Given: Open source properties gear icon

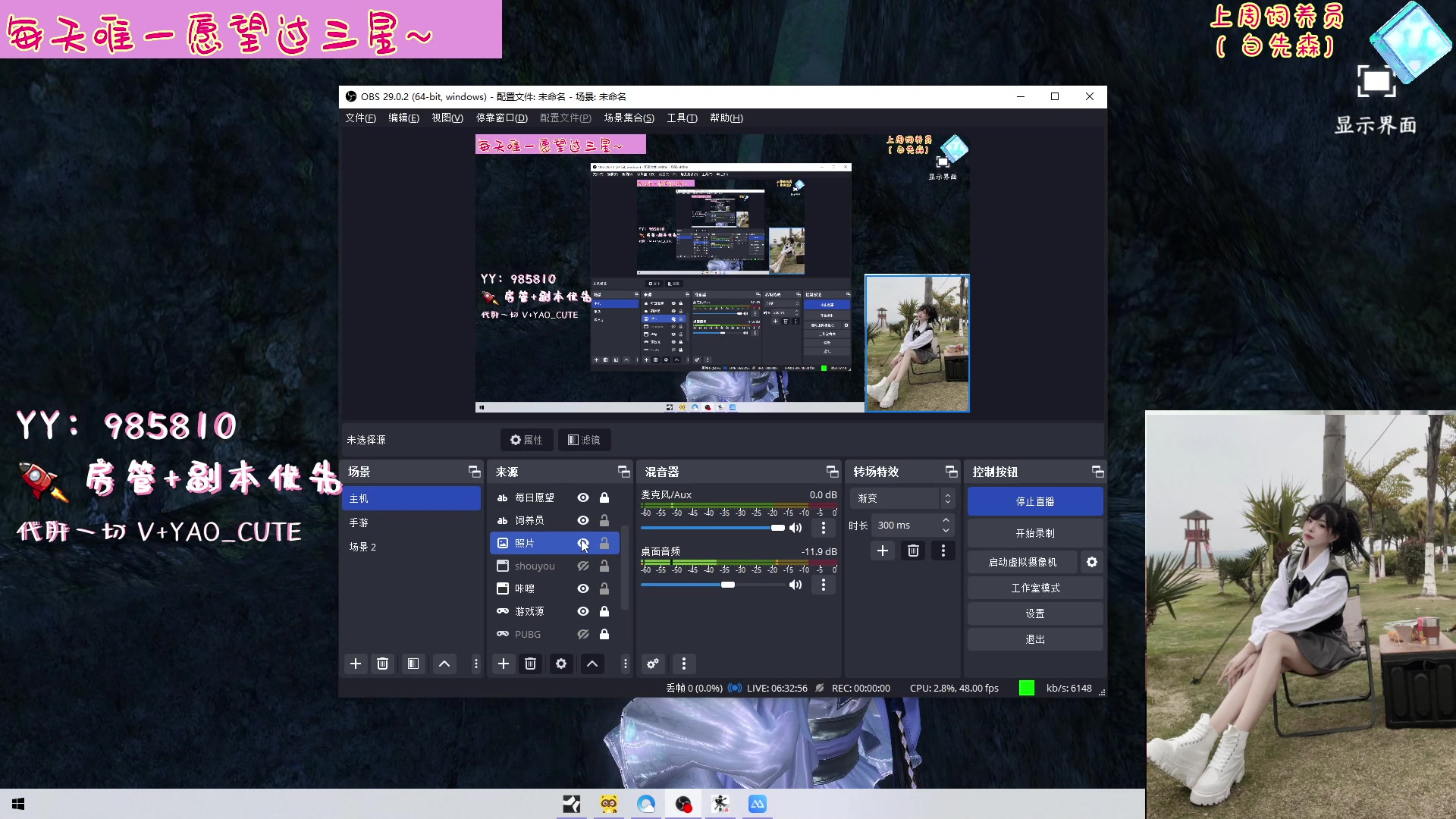Looking at the screenshot, I should coord(561,664).
